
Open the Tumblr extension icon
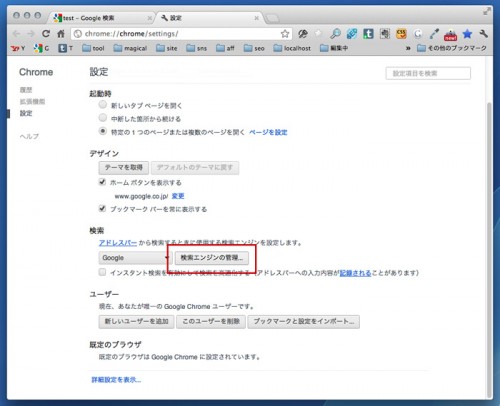(x=368, y=34)
